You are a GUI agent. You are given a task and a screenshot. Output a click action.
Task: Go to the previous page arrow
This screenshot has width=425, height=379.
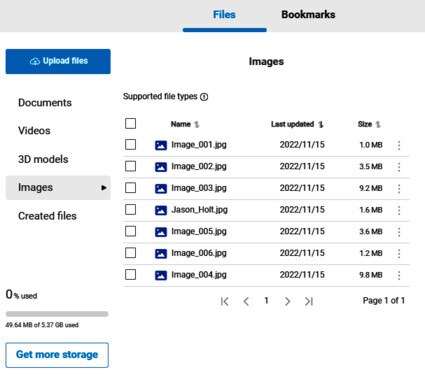pos(246,301)
